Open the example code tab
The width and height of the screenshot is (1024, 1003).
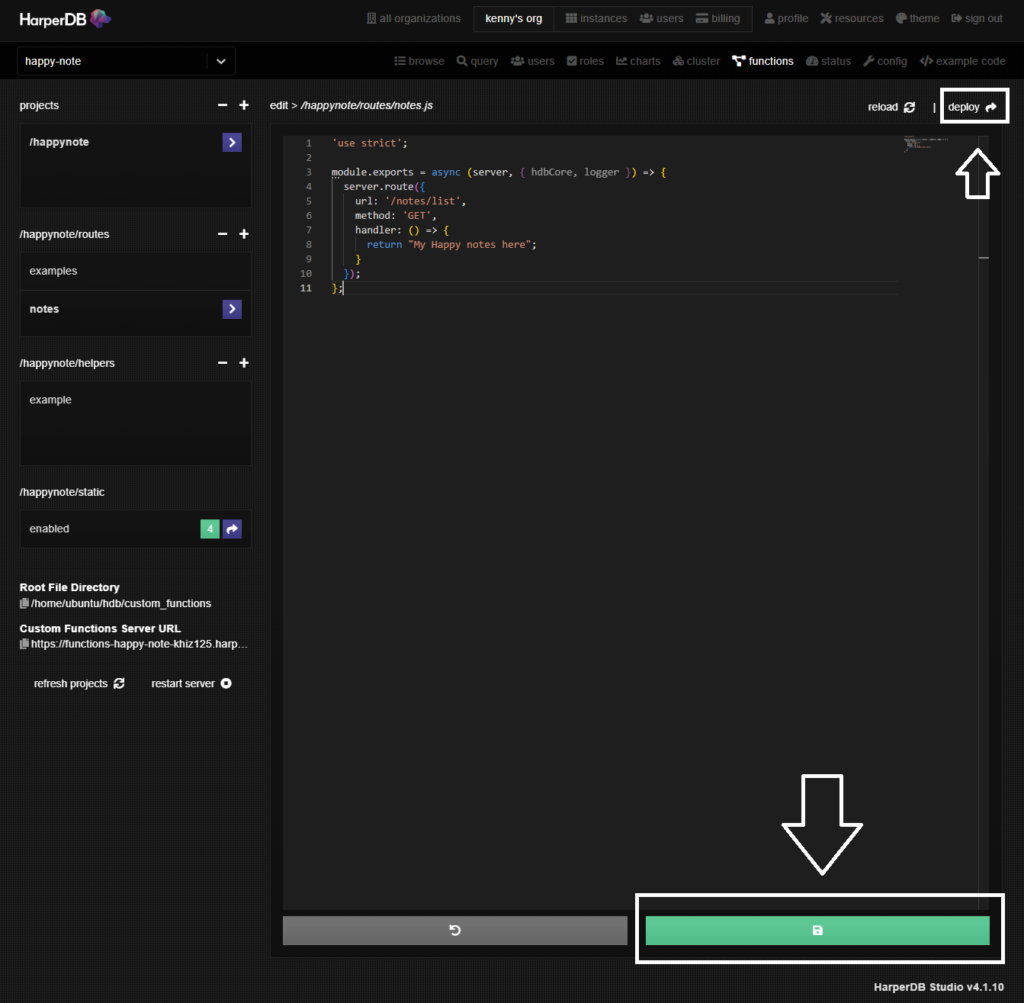[963, 61]
